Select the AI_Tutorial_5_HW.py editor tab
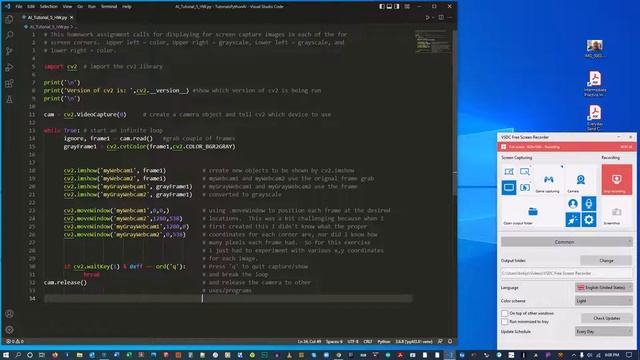 (x=47, y=18)
